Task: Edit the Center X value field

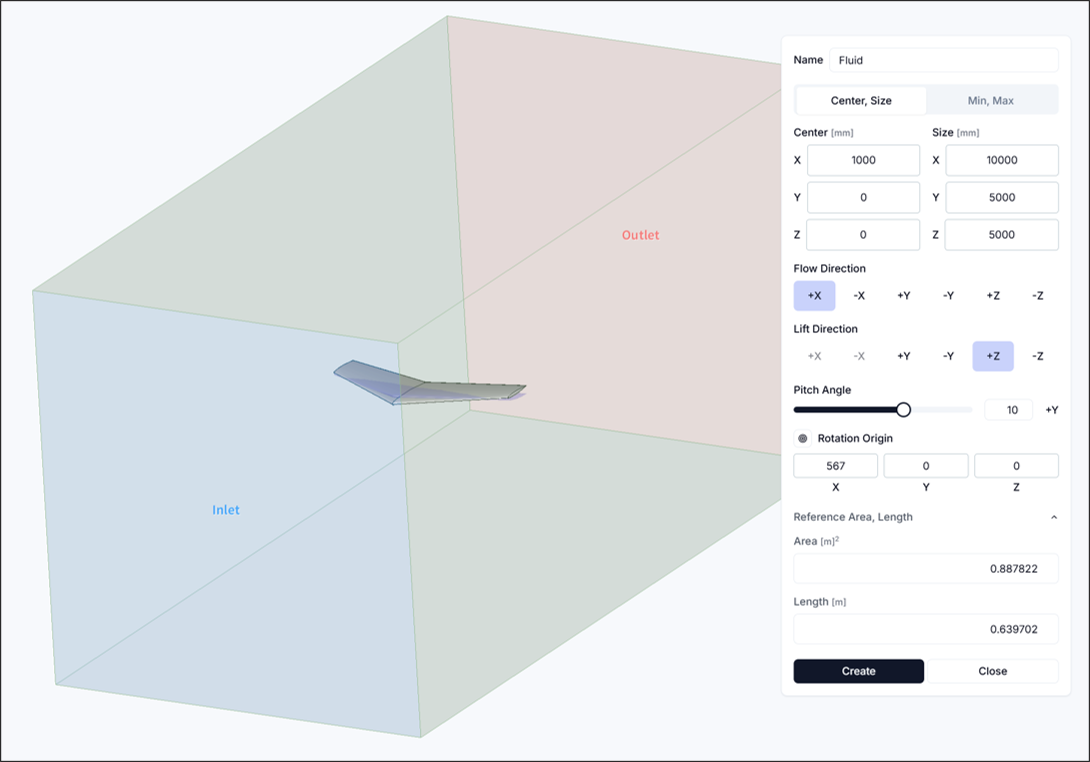Action: point(863,160)
